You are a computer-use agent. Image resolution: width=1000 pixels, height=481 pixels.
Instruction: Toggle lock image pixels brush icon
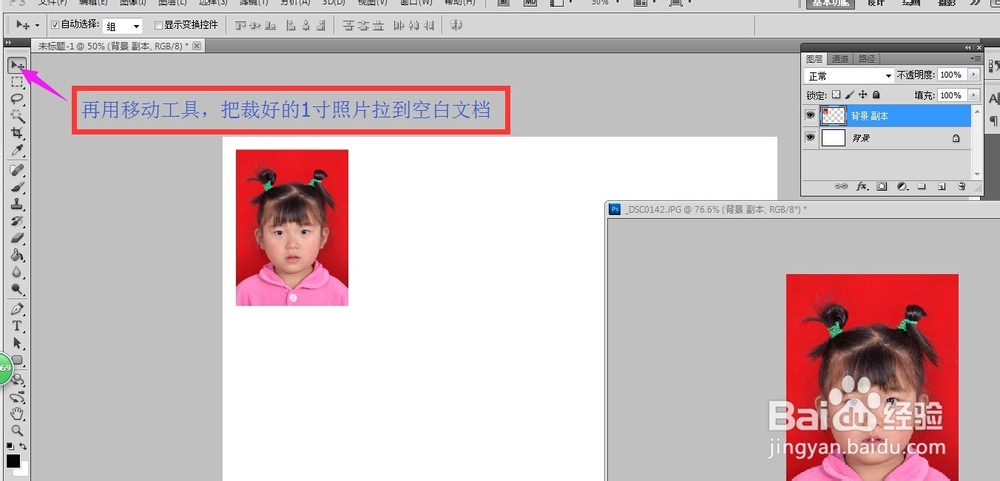tap(849, 94)
